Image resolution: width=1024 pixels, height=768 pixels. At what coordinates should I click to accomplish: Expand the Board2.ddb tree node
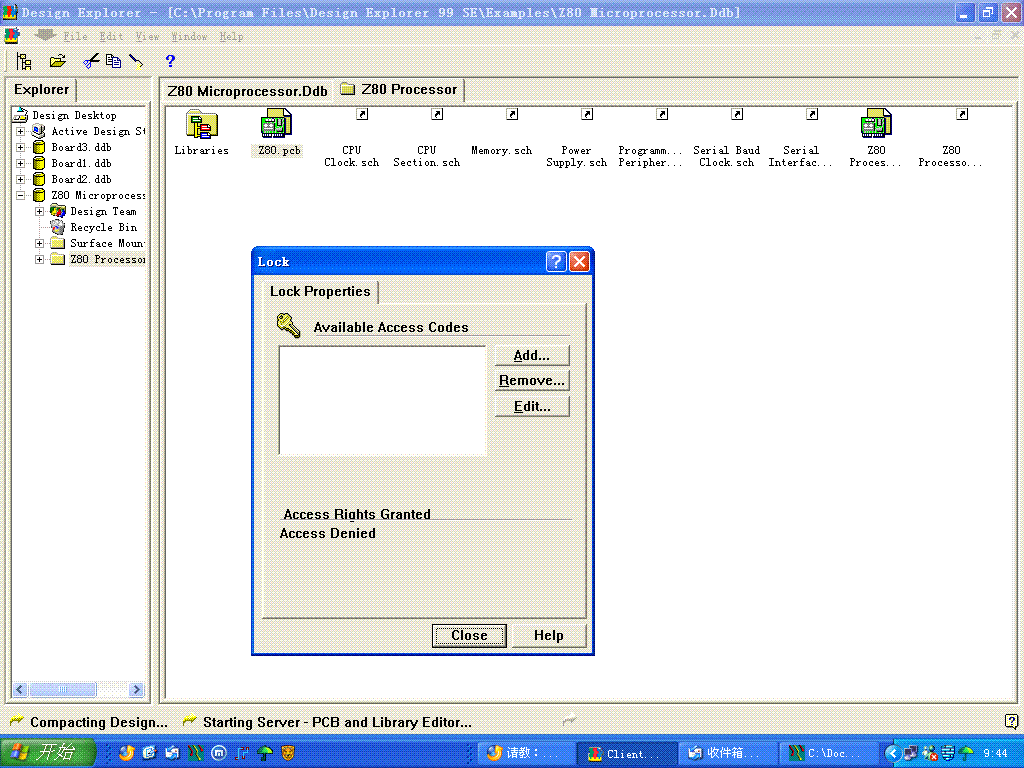point(20,179)
